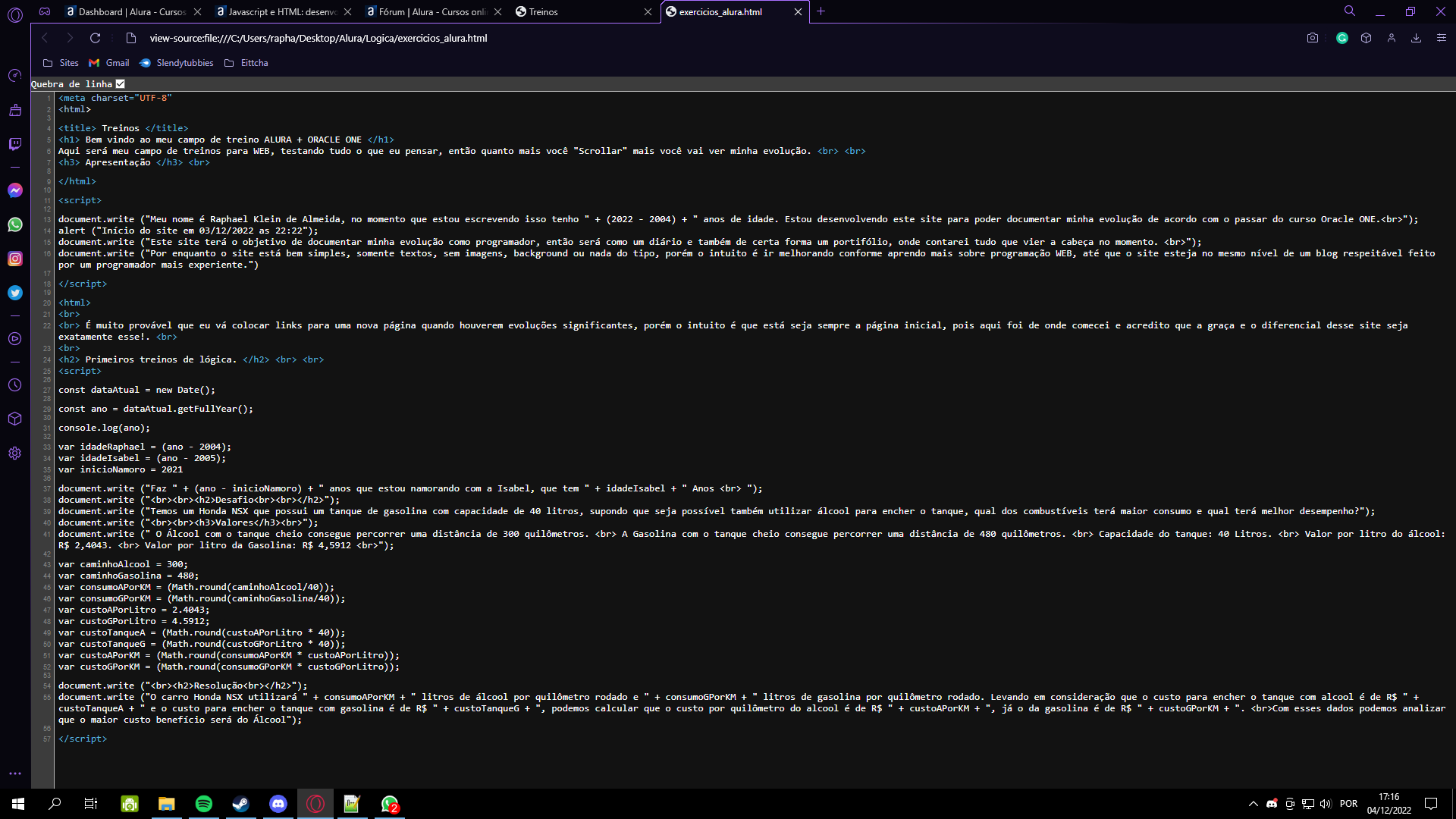Open Spotify from the taskbar

point(204,804)
